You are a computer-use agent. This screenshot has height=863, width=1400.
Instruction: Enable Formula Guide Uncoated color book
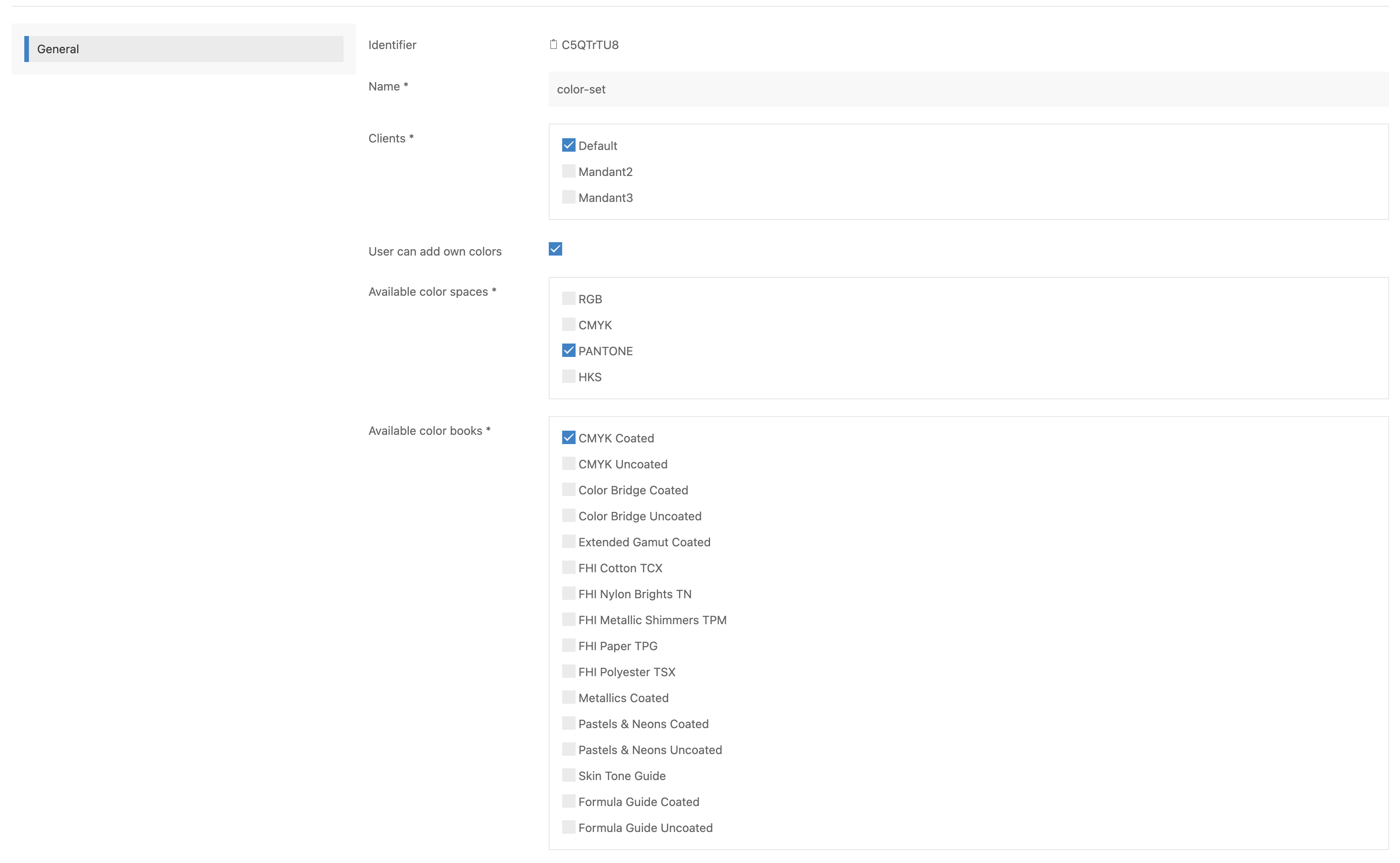click(568, 827)
